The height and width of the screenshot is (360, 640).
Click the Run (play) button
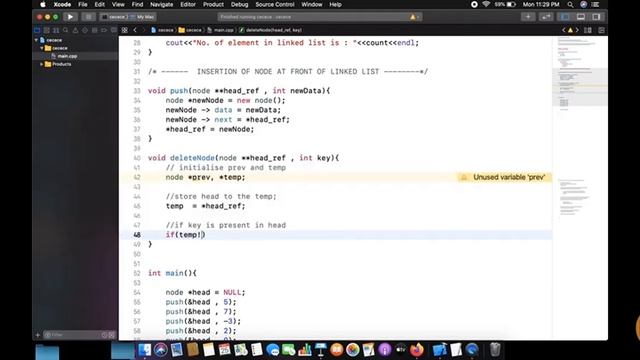70,17
